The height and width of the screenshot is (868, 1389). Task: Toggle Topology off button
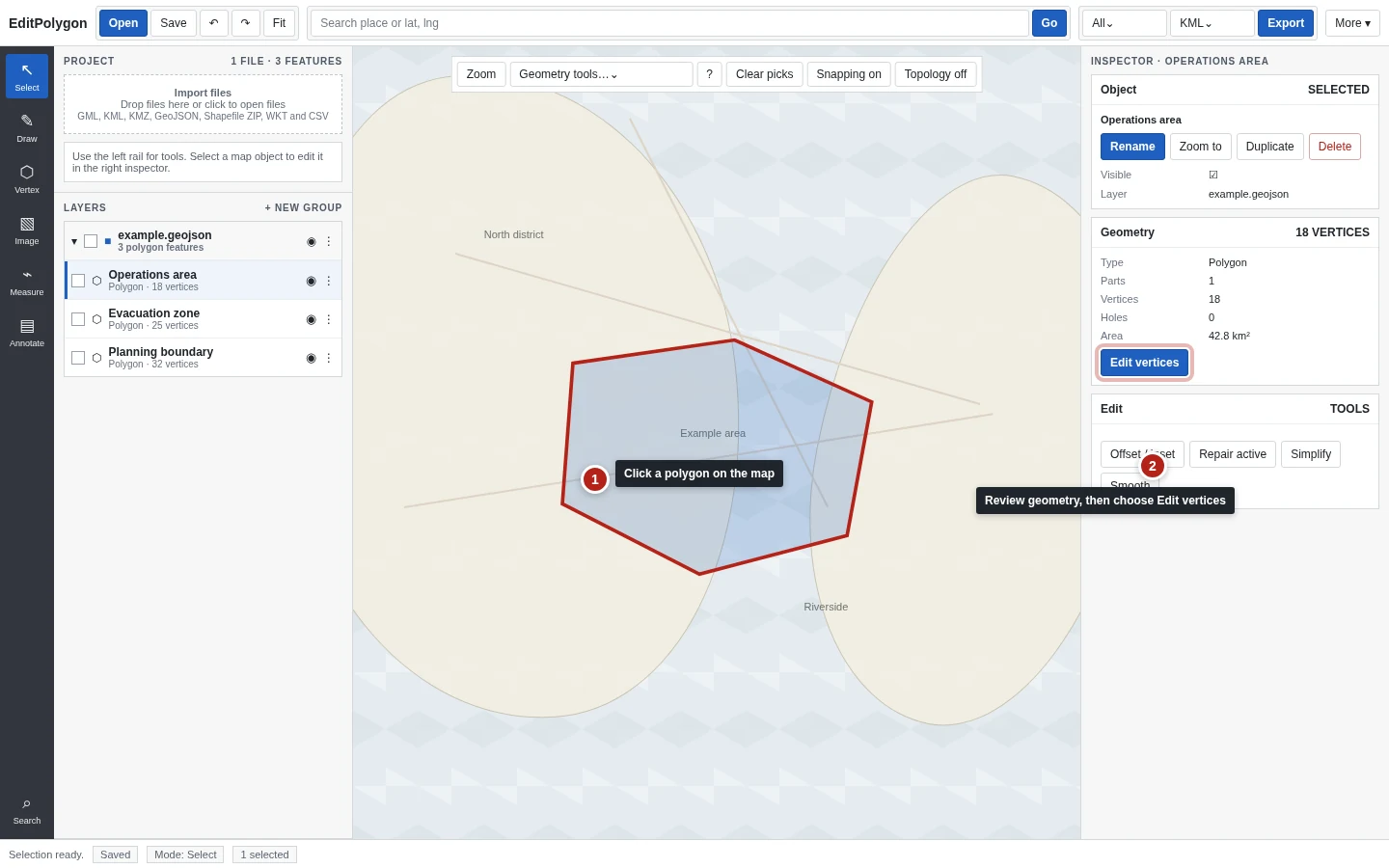936,74
